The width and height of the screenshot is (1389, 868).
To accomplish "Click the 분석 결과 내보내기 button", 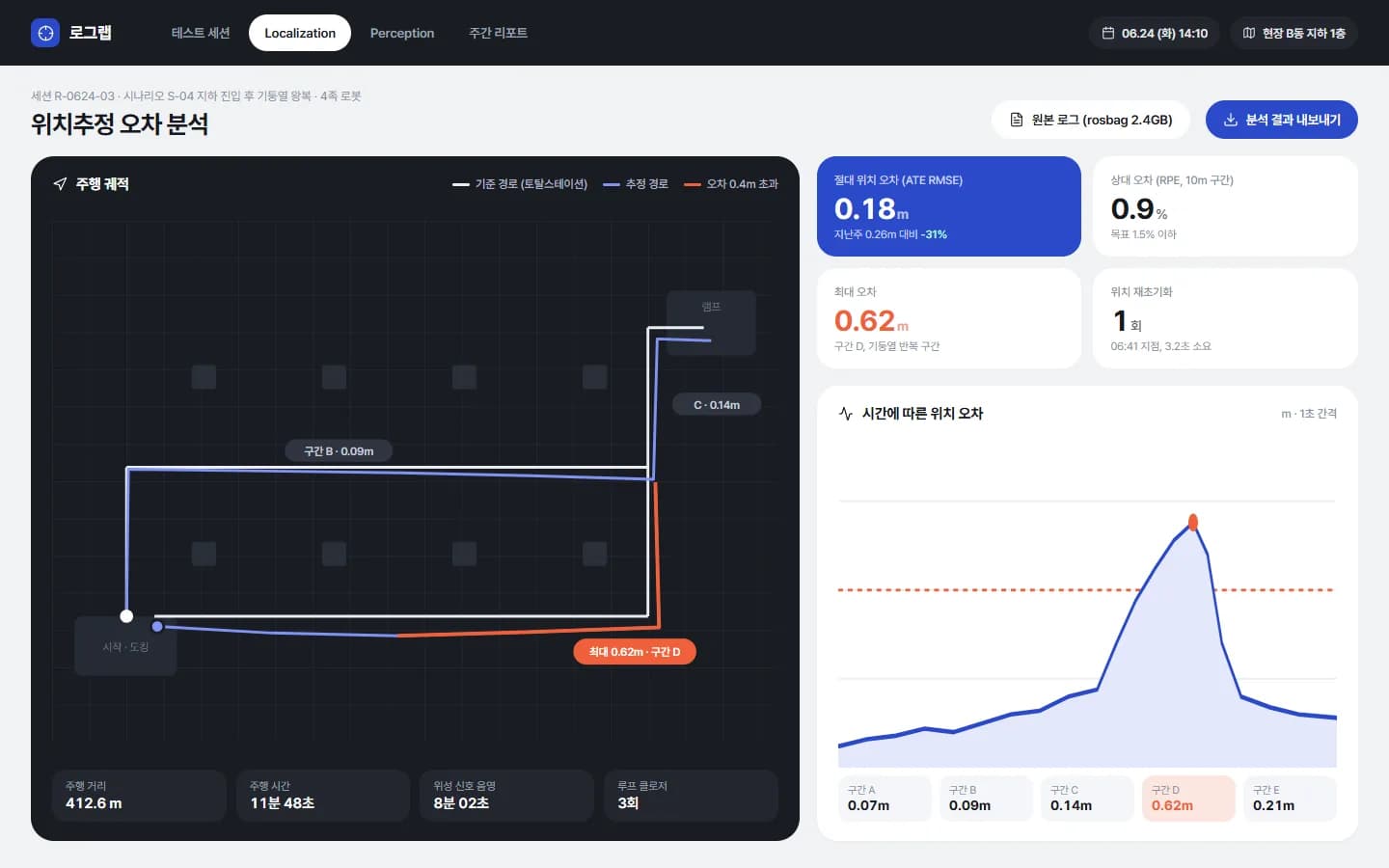I will pos(1282,120).
